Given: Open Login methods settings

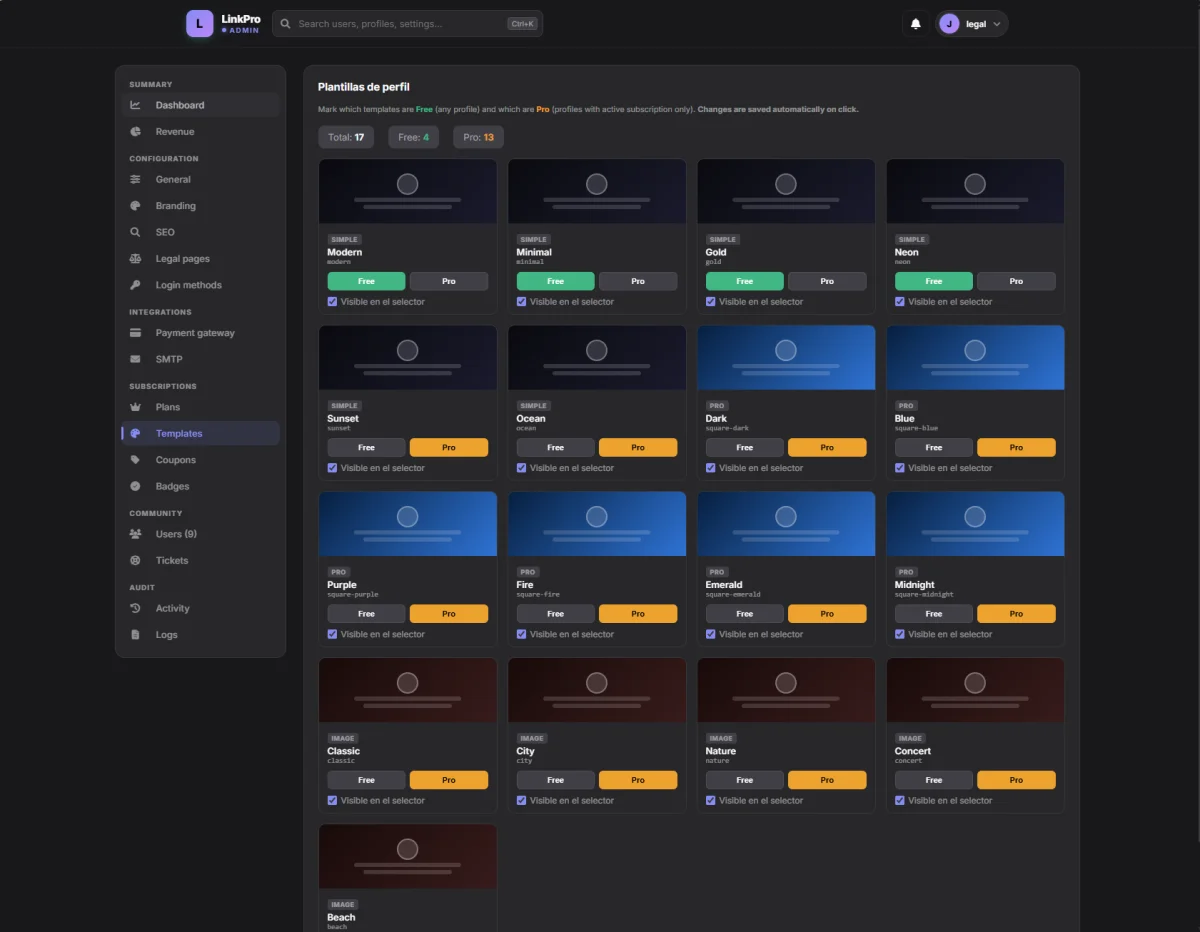Looking at the screenshot, I should click(x=201, y=285).
